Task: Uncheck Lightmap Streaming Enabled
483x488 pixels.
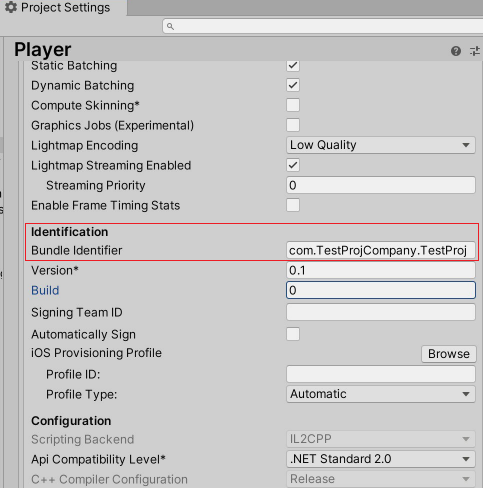Action: point(293,165)
